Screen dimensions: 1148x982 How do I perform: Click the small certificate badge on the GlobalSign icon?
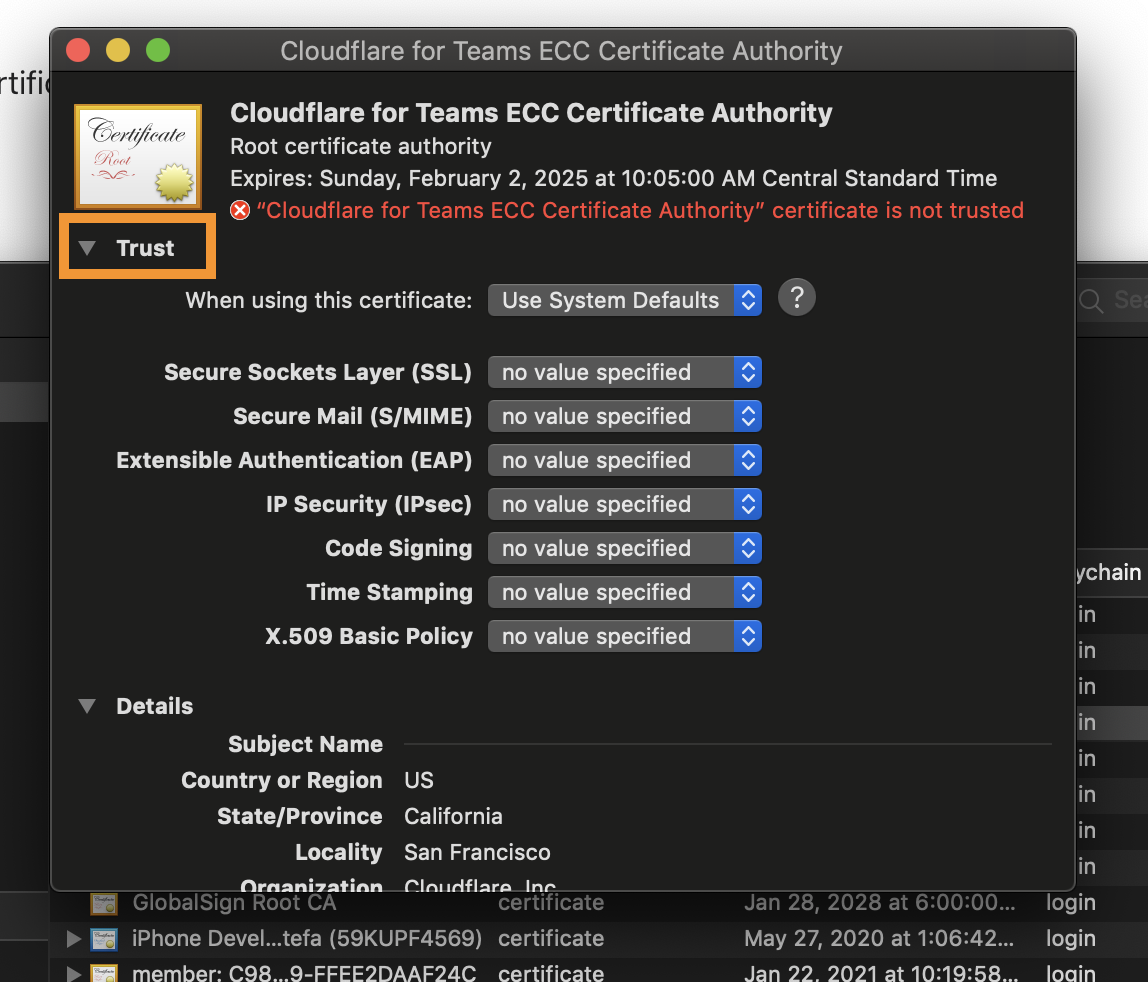tap(110, 908)
